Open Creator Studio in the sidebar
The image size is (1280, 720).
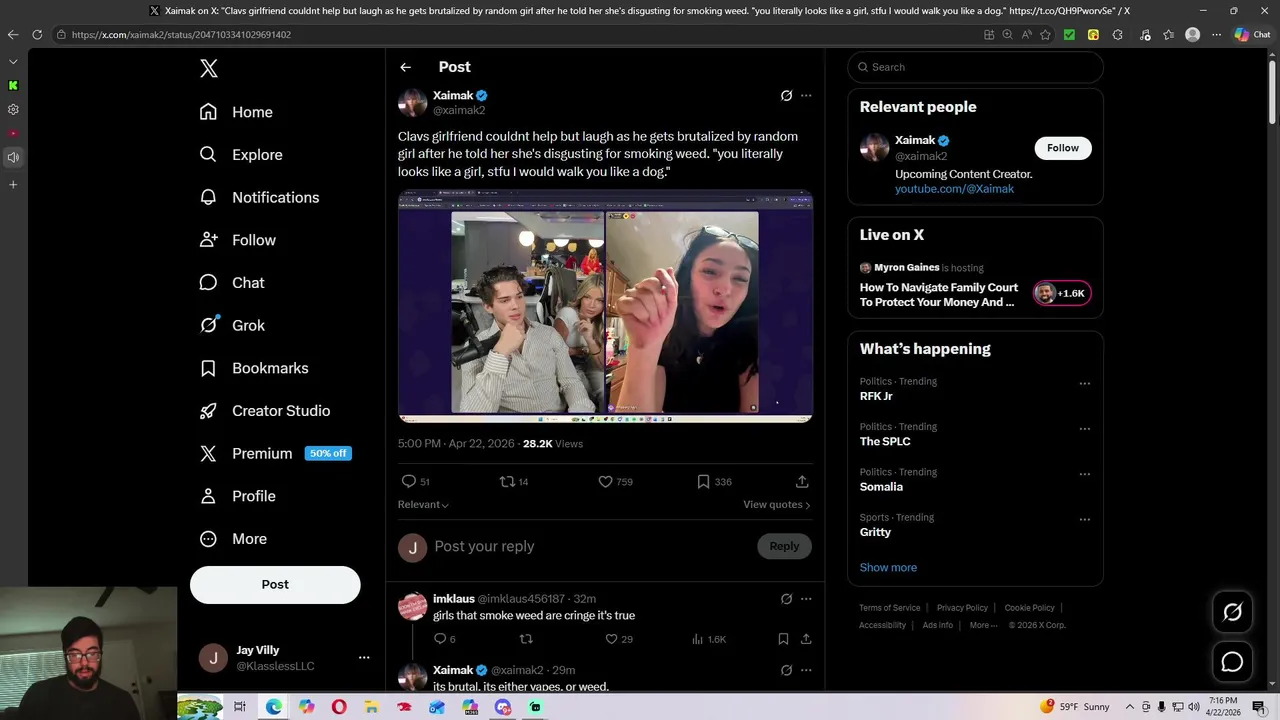(265, 411)
